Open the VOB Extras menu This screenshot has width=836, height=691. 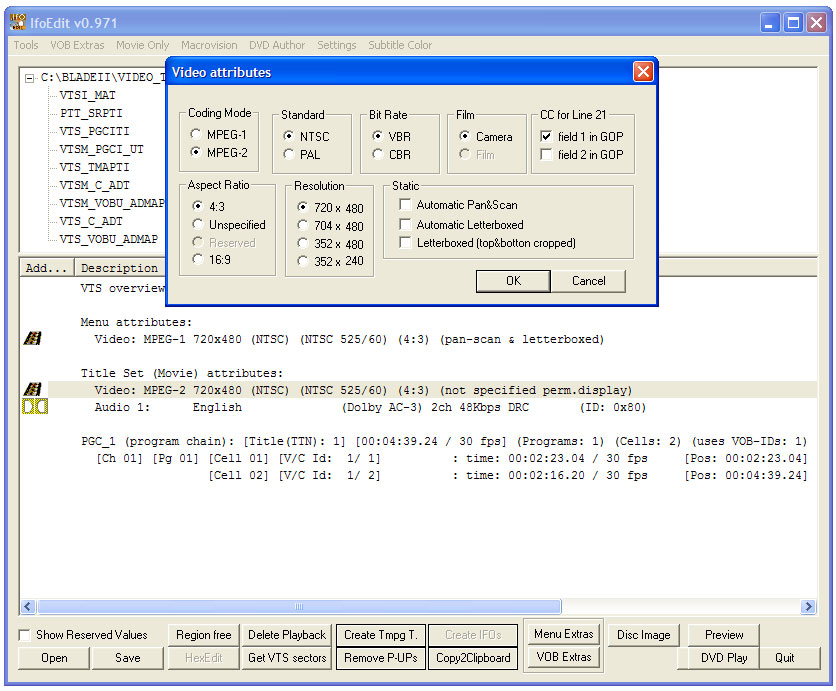point(77,45)
